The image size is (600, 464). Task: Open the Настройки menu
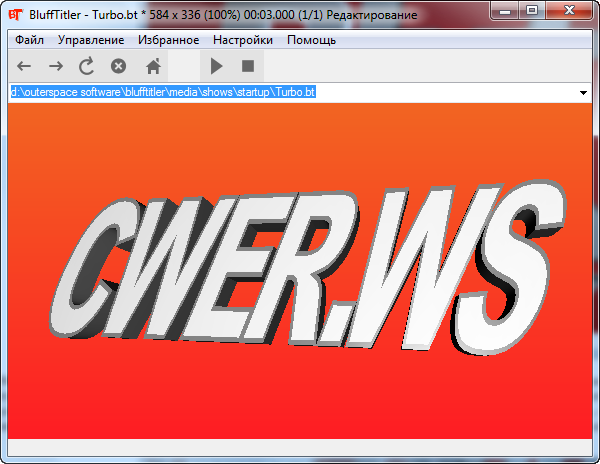tap(243, 40)
